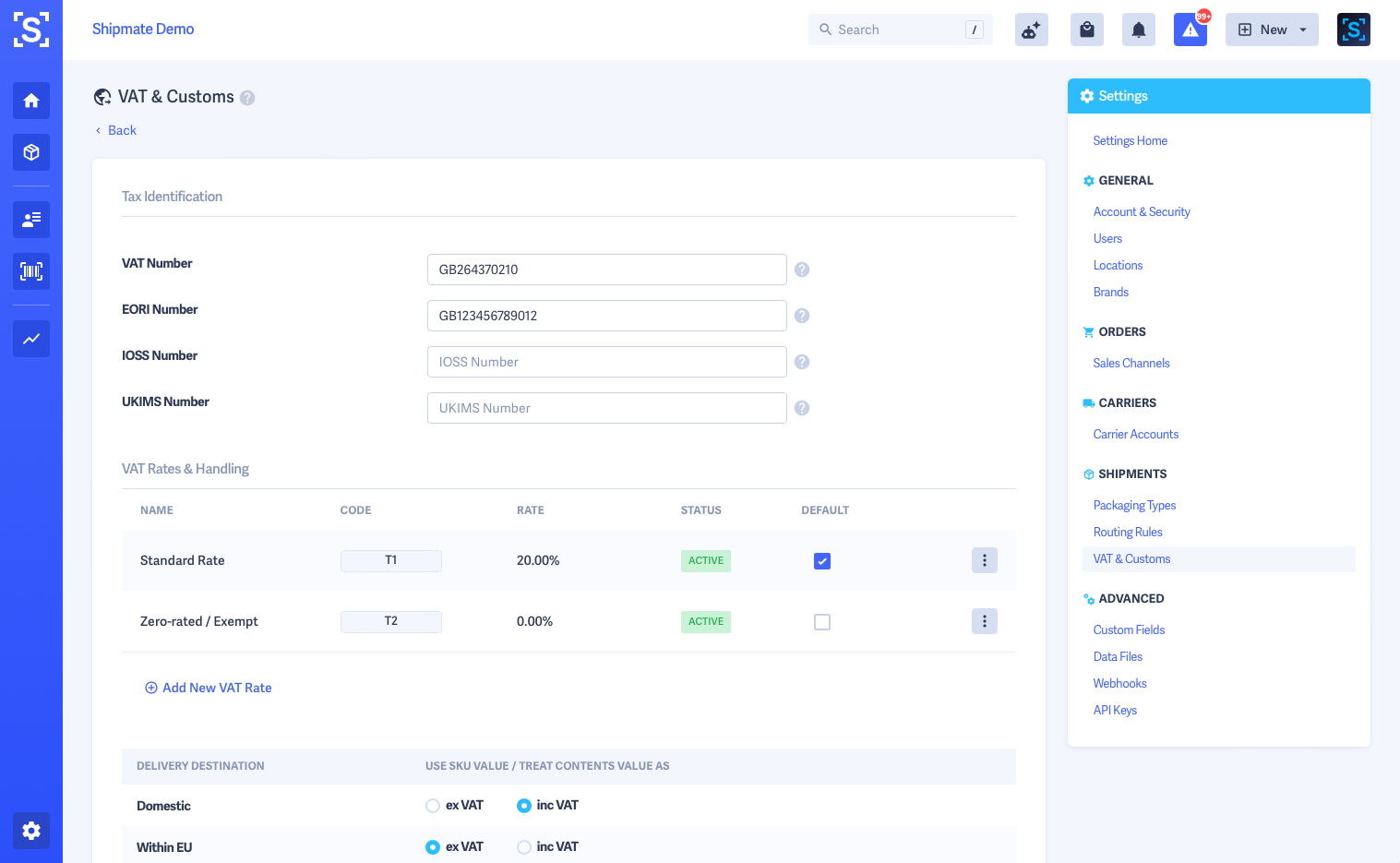The width and height of the screenshot is (1400, 863).
Task: Open actions menu for Zero-rated / Exempt row
Action: click(985, 621)
